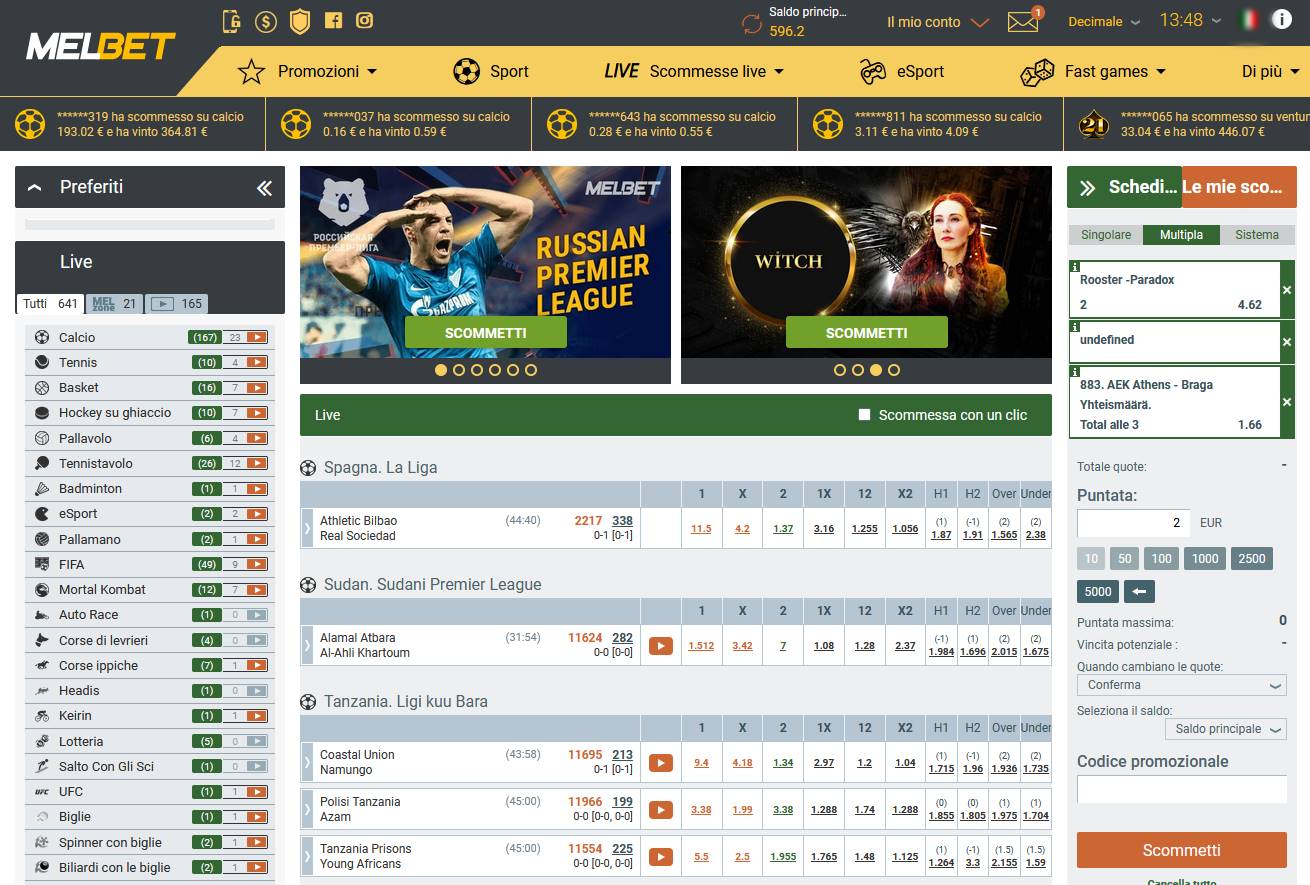Screen dimensions: 1310x885
Task: Click the Puntata stake input field
Action: 1135,523
